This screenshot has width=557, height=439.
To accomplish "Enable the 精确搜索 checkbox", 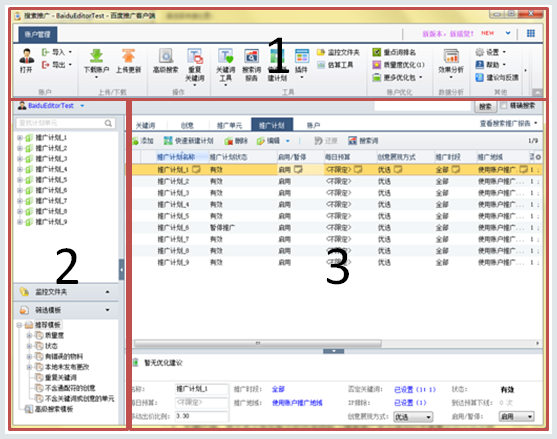I will [x=503, y=105].
